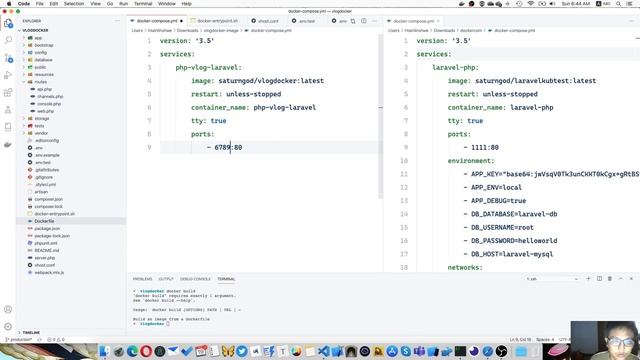The width and height of the screenshot is (640, 360).
Task: Click the Spaces indentation status item
Action: click(545, 340)
